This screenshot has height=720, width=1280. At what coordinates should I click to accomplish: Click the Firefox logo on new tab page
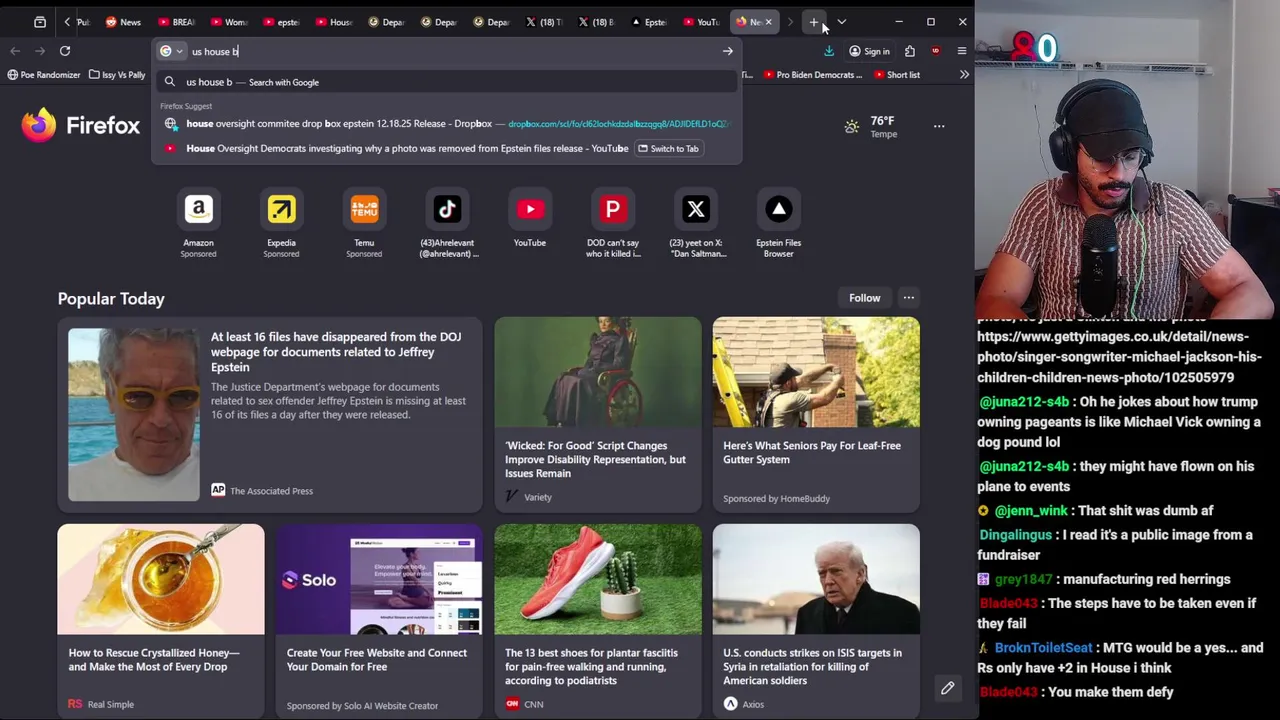[x=80, y=125]
